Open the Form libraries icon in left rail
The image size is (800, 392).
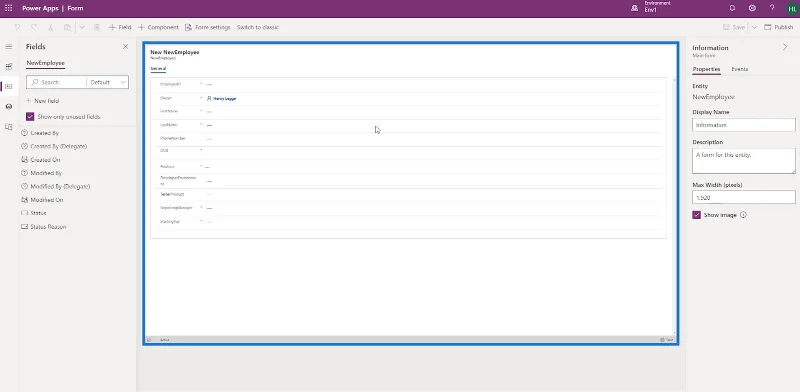[x=9, y=127]
